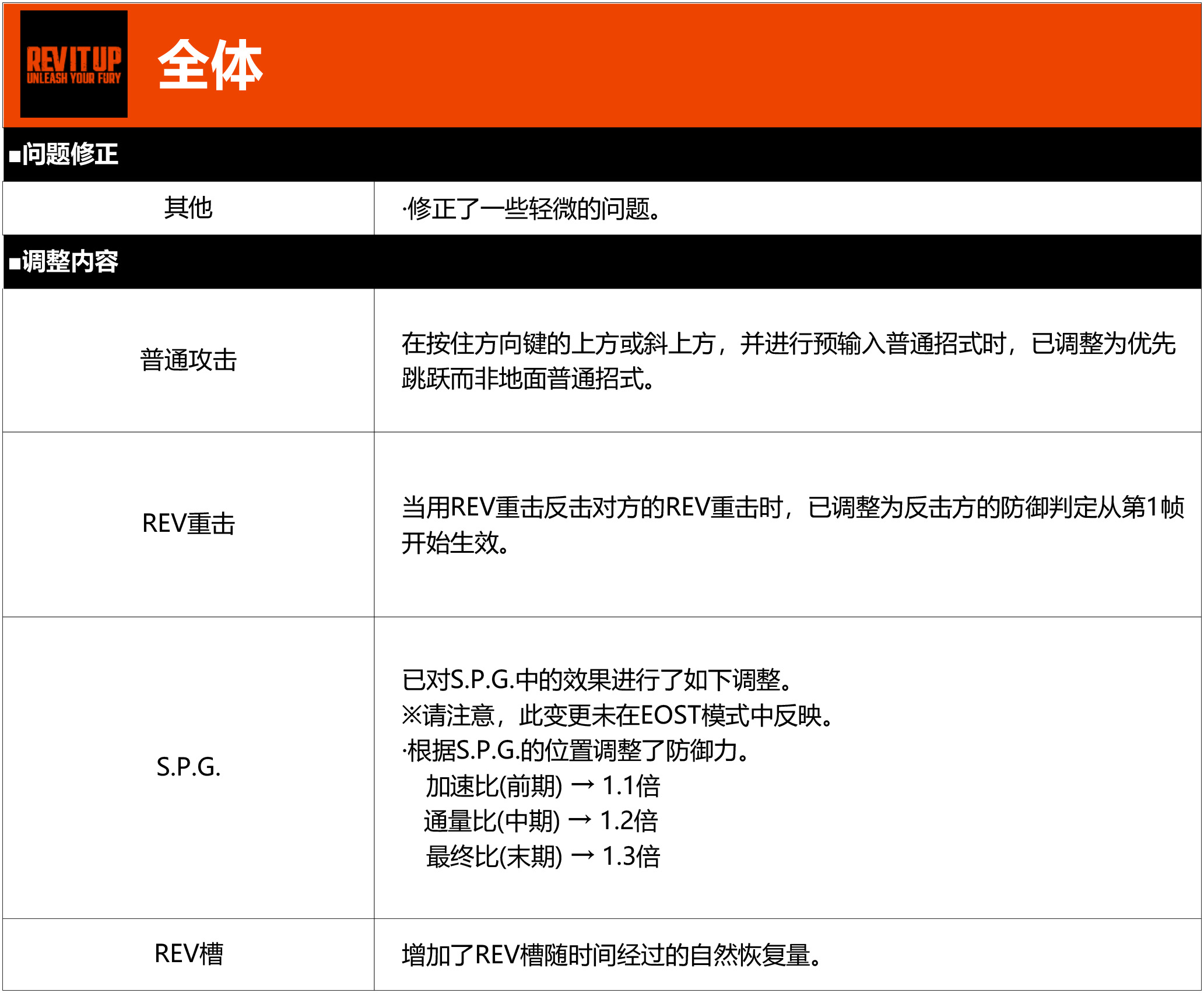The width and height of the screenshot is (1204, 993).
Task: Select the 调整内容 section header
Action: click(x=64, y=261)
